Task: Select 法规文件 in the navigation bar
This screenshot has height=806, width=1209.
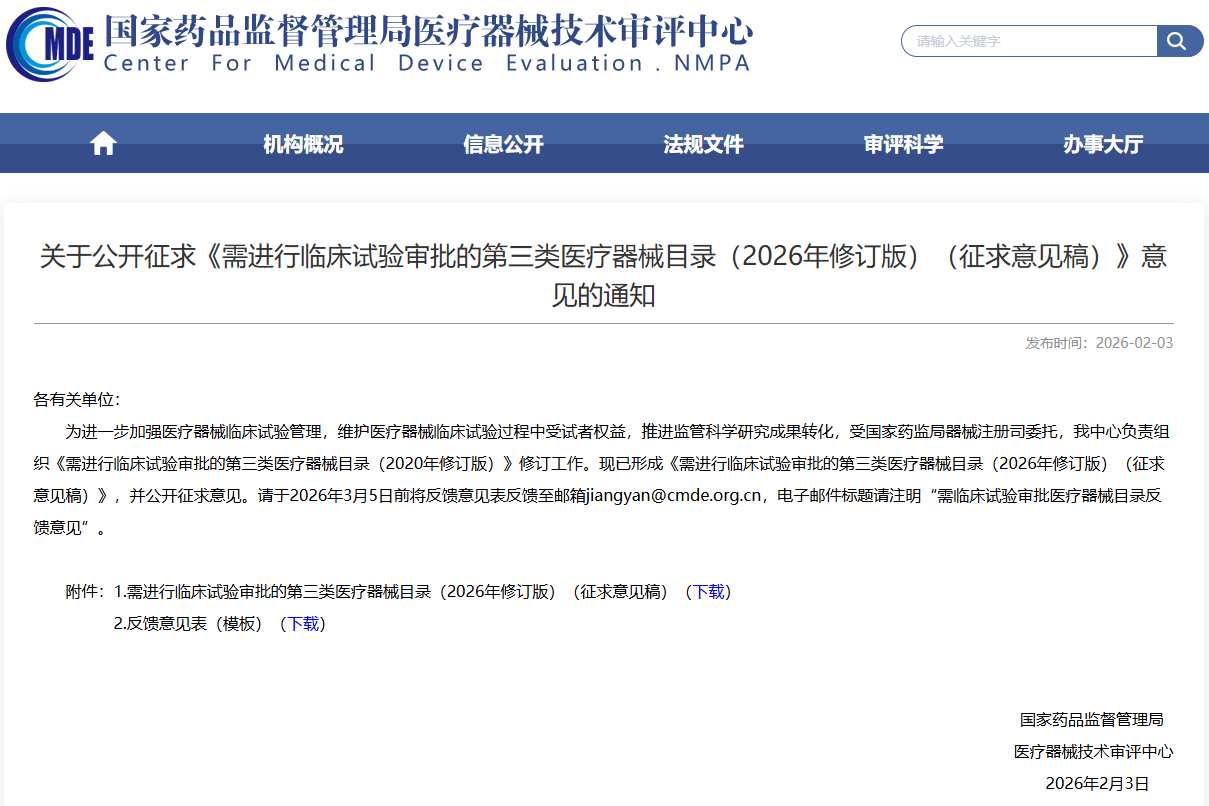Action: [703, 144]
